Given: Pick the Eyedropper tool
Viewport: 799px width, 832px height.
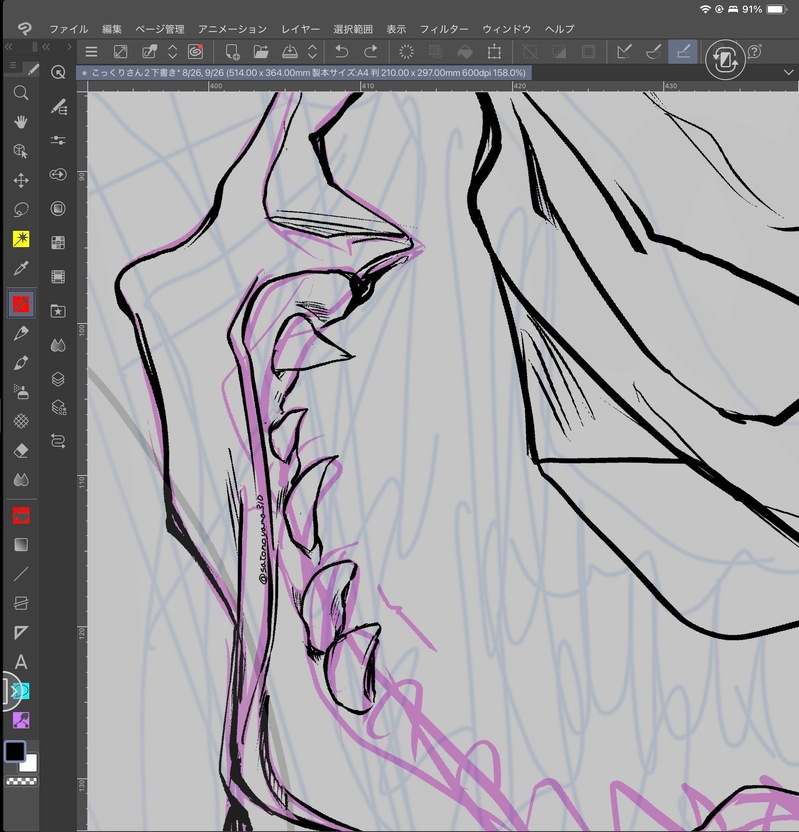Looking at the screenshot, I should (x=20, y=270).
